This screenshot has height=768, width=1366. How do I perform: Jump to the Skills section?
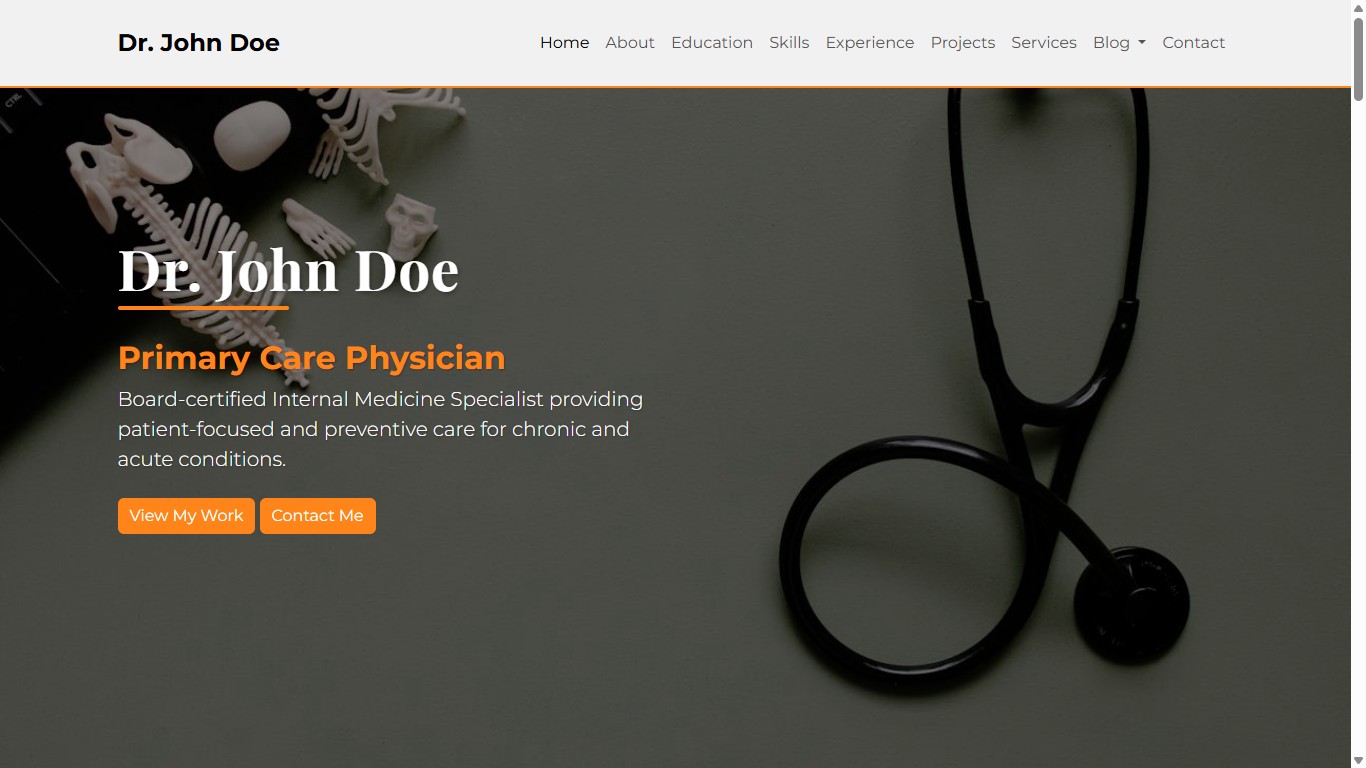tap(789, 43)
